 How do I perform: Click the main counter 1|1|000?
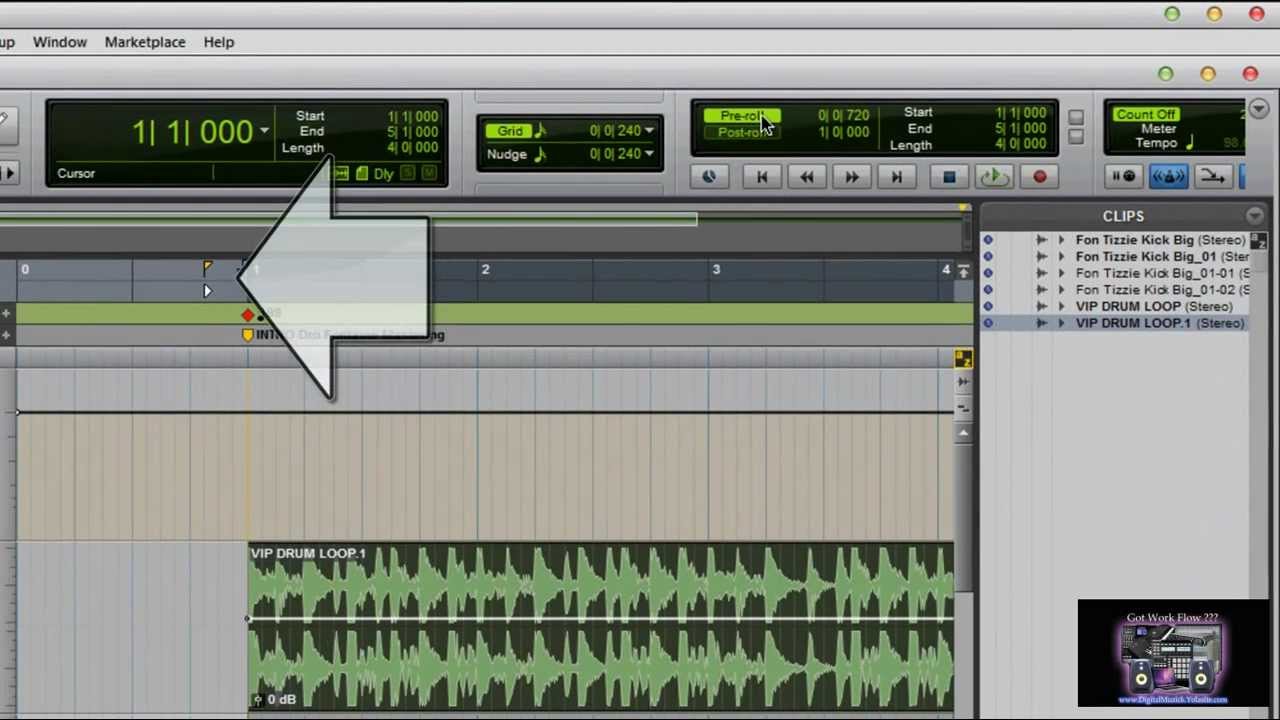[192, 132]
